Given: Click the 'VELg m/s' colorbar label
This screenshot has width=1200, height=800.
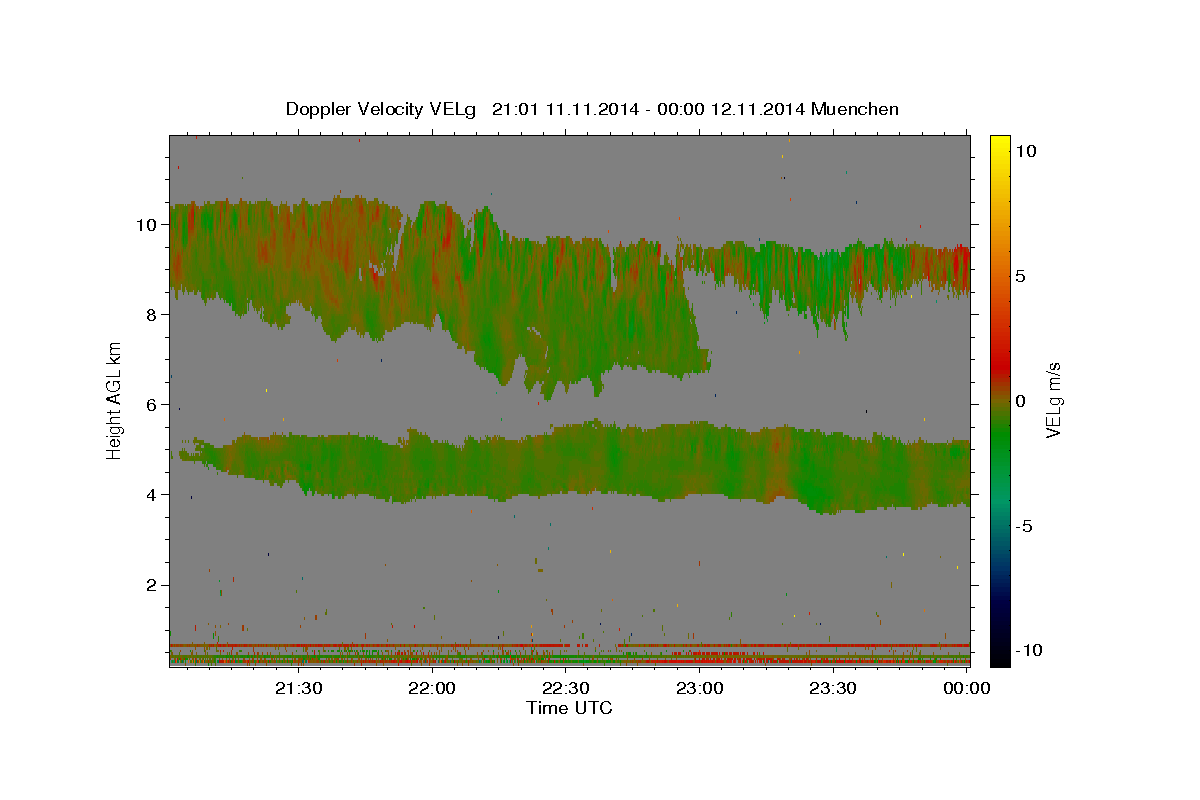Looking at the screenshot, I should click(1053, 401).
